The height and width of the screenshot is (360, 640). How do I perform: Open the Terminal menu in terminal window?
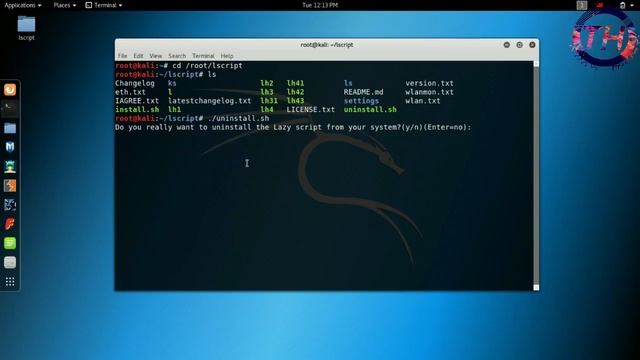pos(203,56)
